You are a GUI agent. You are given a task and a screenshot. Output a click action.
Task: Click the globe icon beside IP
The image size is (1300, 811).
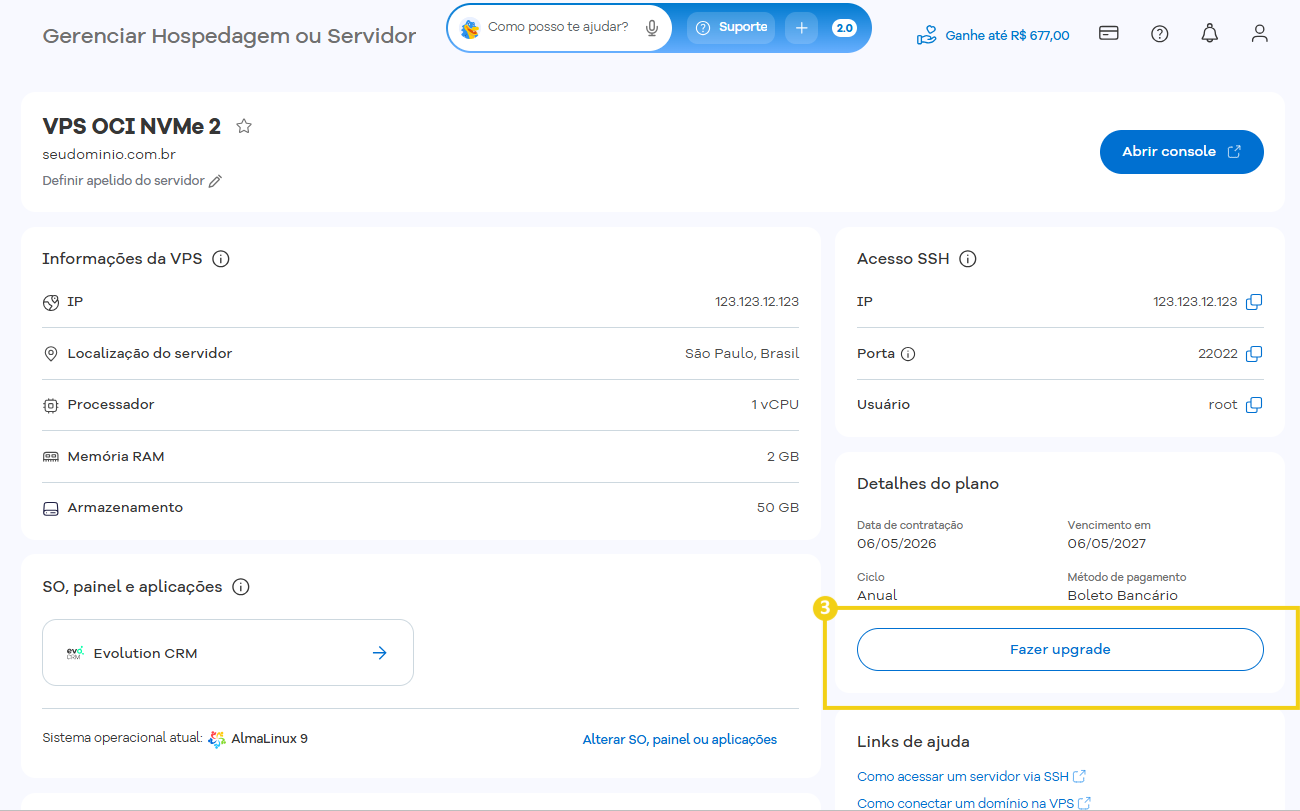tap(51, 302)
